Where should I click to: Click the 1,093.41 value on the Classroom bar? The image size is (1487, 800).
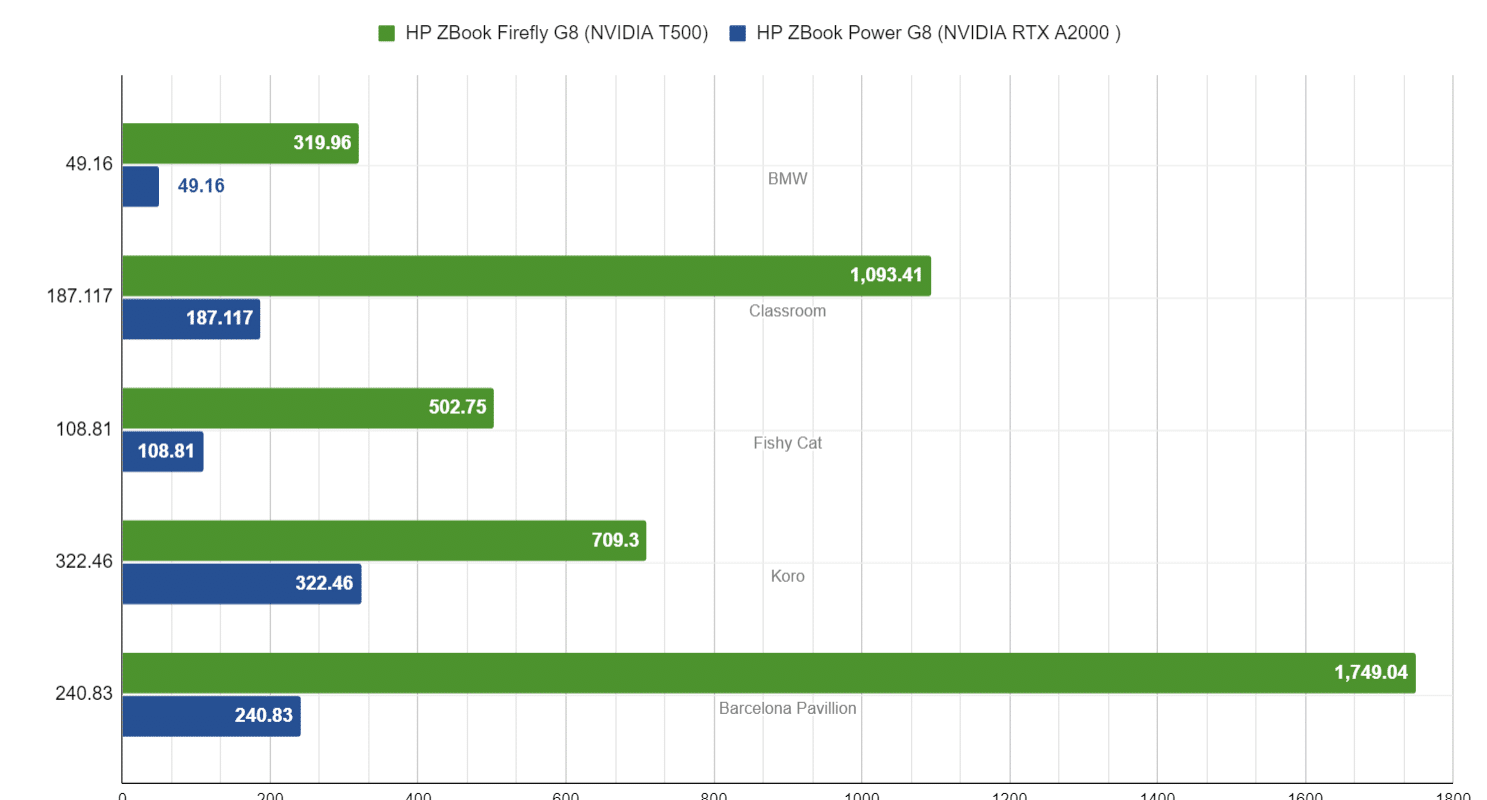click(x=887, y=276)
